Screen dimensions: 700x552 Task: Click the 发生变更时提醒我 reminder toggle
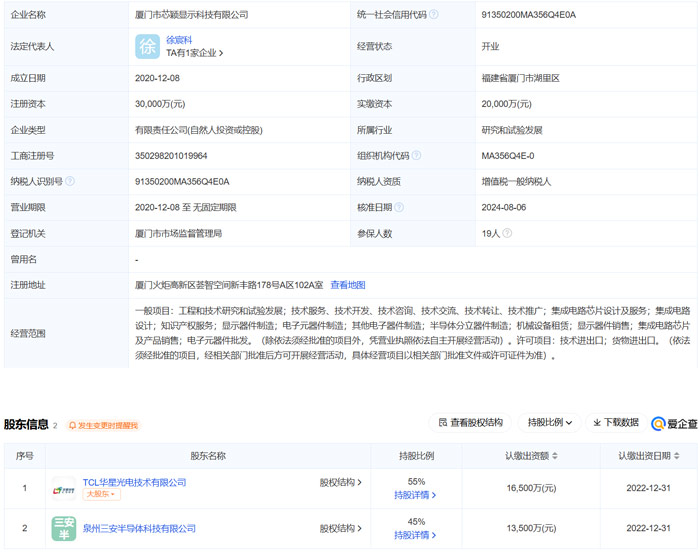point(104,425)
